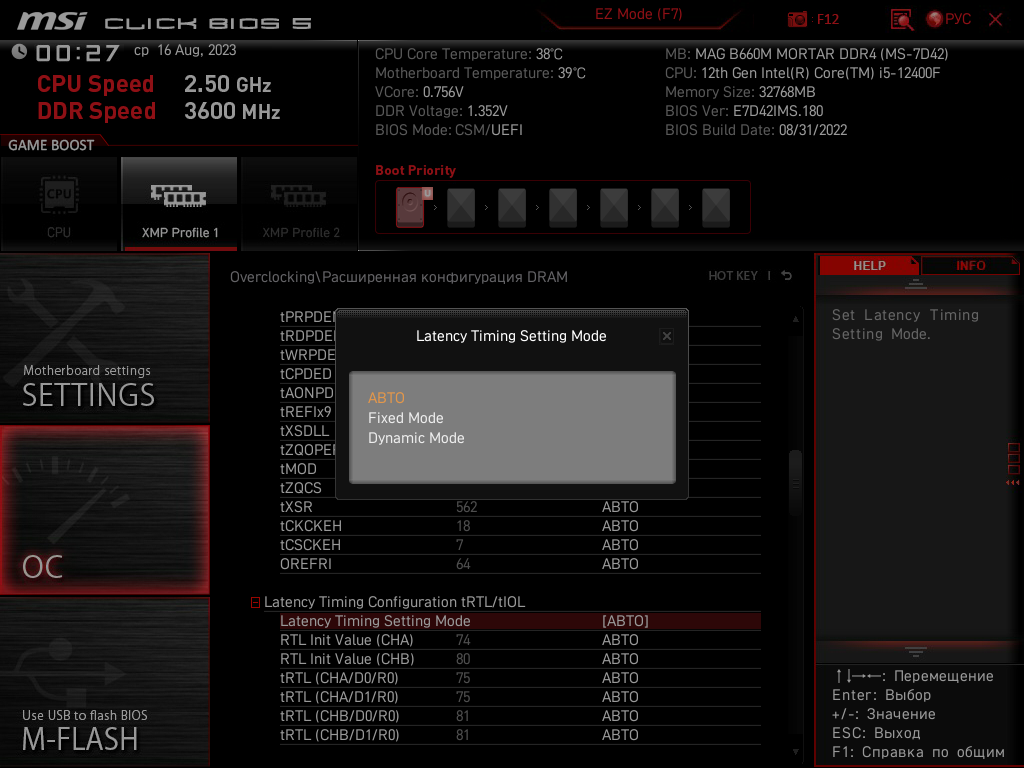Select the tREFIx9 timing row

tap(306, 411)
